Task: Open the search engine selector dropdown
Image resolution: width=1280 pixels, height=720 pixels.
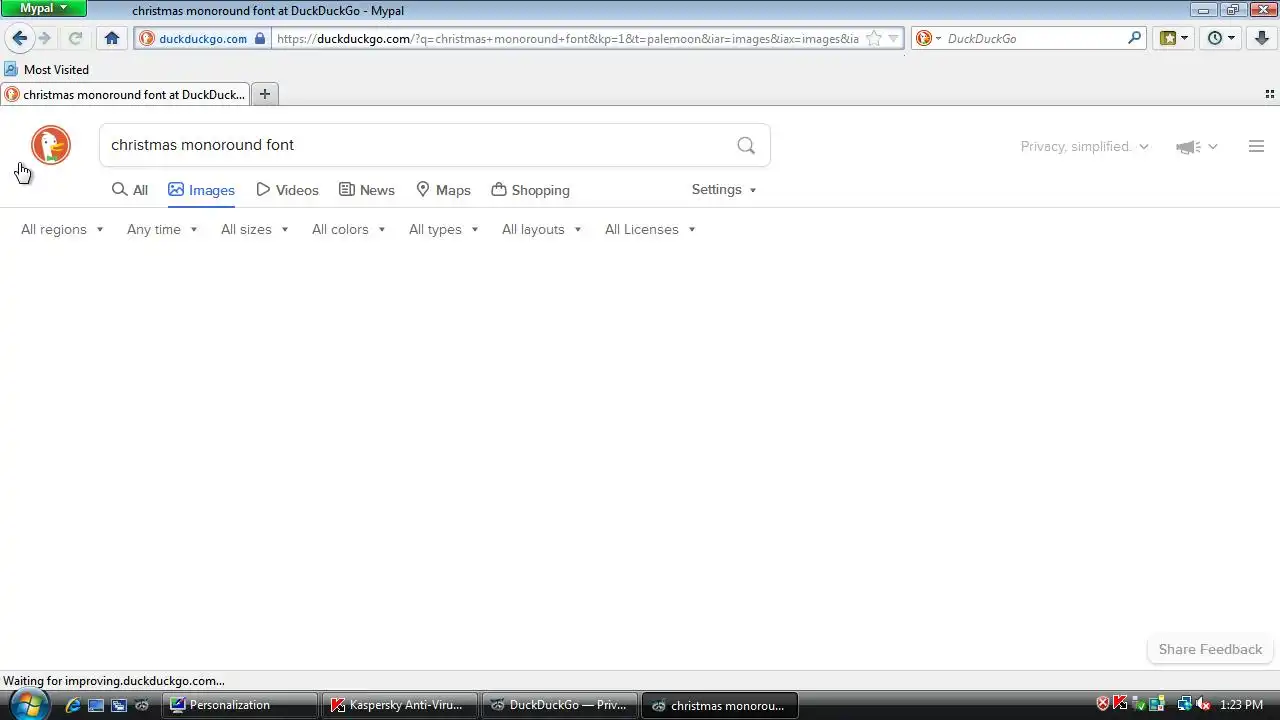Action: pyautogui.click(x=929, y=38)
